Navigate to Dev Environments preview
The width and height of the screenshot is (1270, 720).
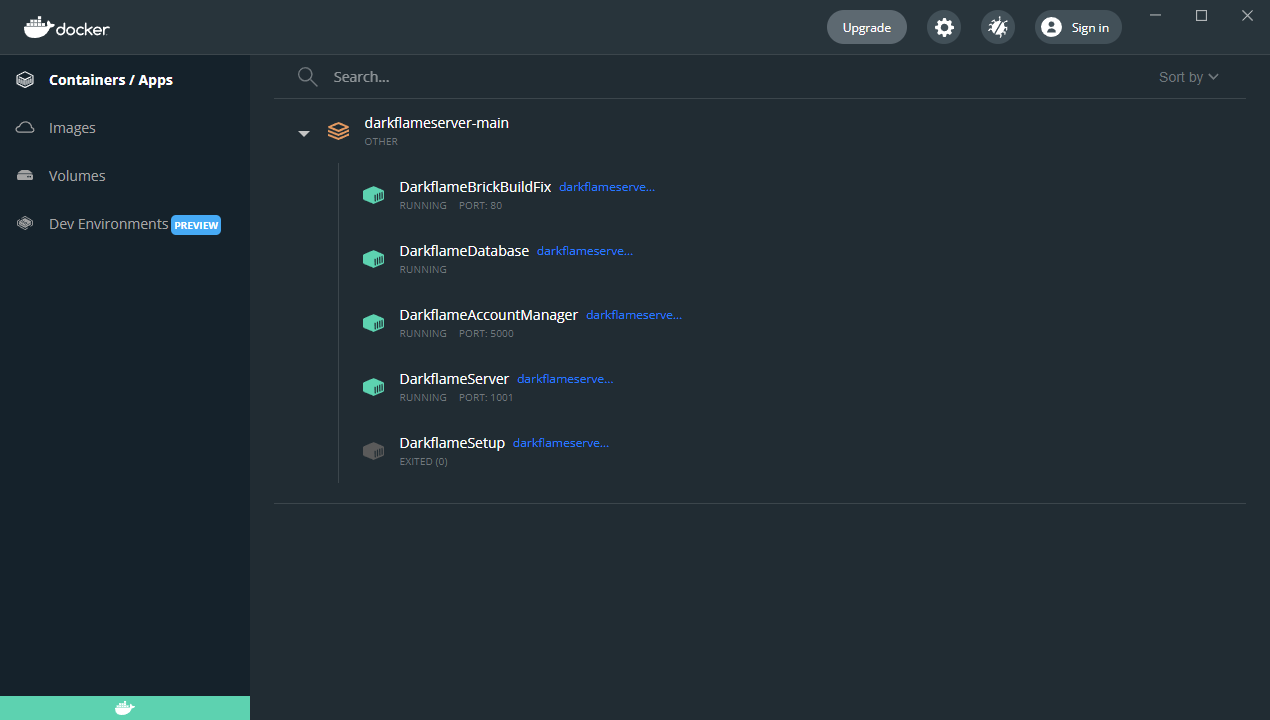click(110, 224)
